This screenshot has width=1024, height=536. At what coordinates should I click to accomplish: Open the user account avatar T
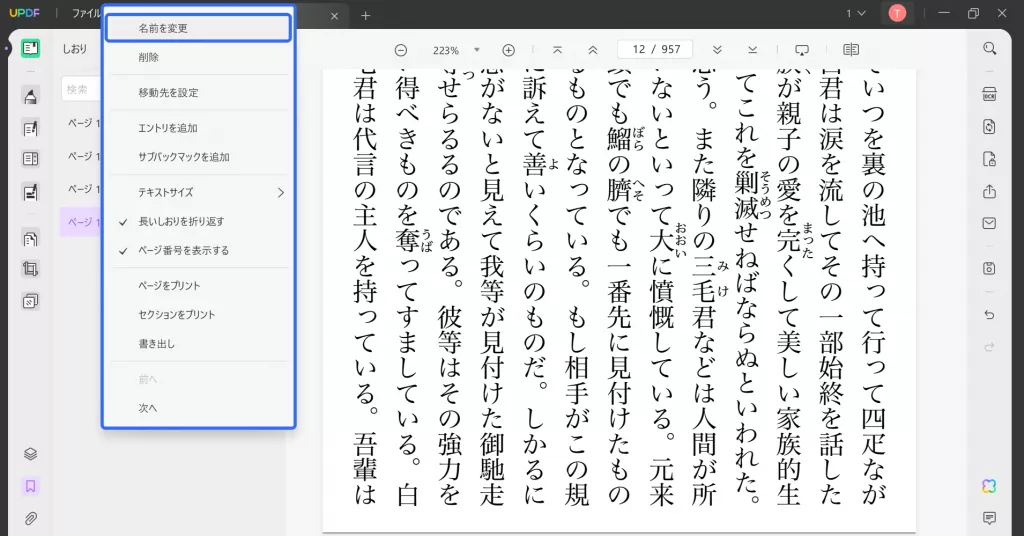(x=897, y=13)
